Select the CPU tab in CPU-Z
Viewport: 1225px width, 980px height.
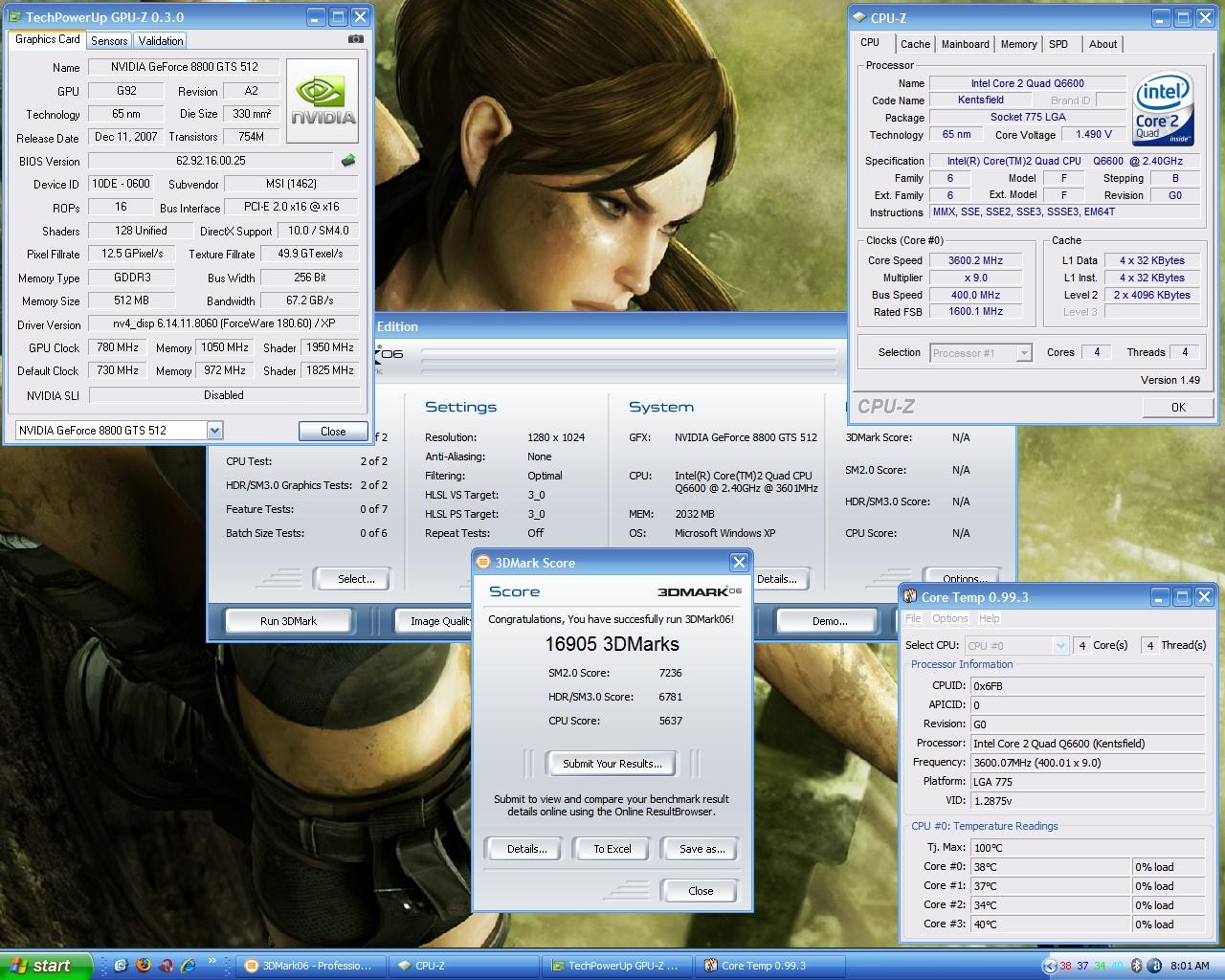[870, 42]
